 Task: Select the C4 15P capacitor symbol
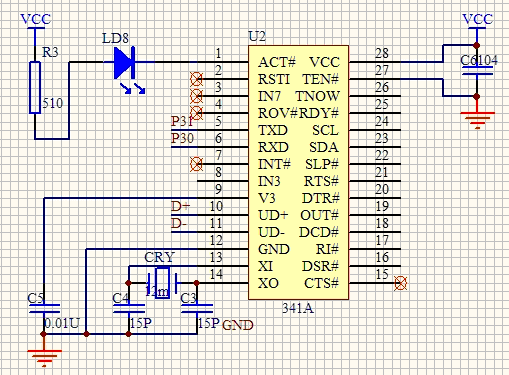pos(129,309)
